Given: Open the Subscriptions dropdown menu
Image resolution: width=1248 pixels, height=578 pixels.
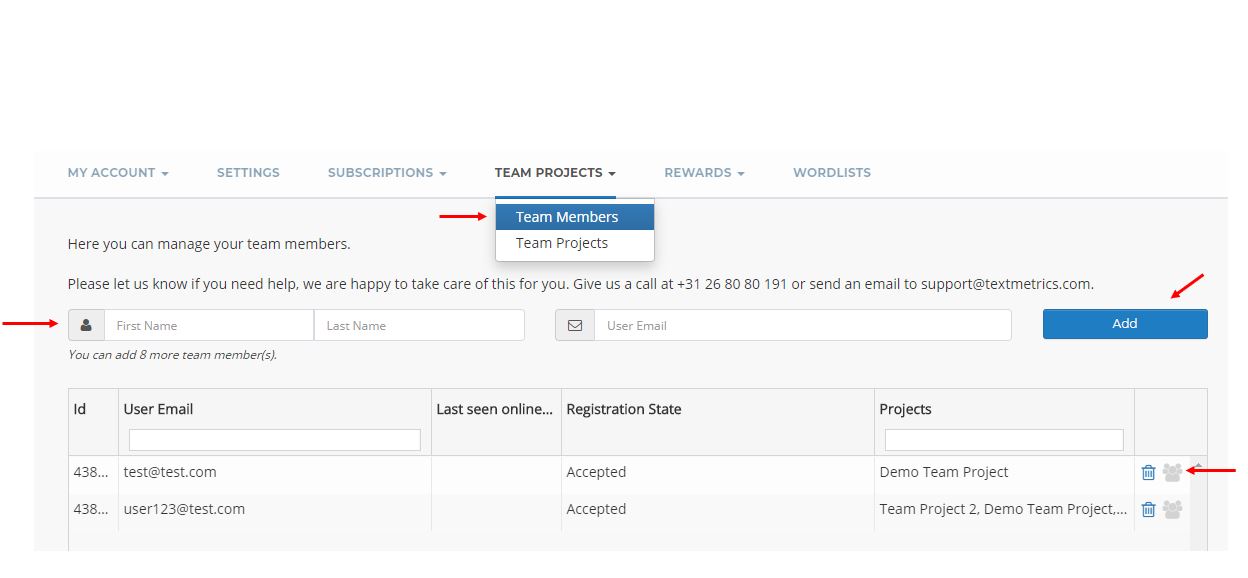Looking at the screenshot, I should (387, 173).
